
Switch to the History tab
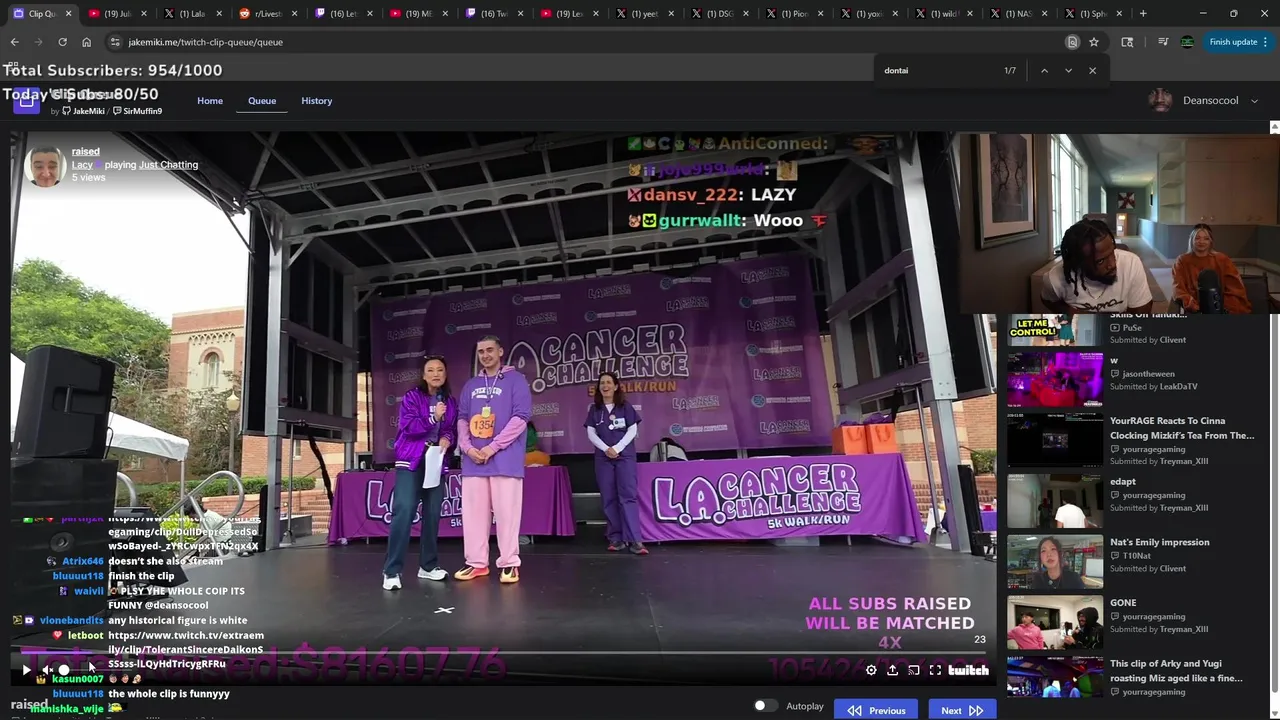tap(316, 101)
